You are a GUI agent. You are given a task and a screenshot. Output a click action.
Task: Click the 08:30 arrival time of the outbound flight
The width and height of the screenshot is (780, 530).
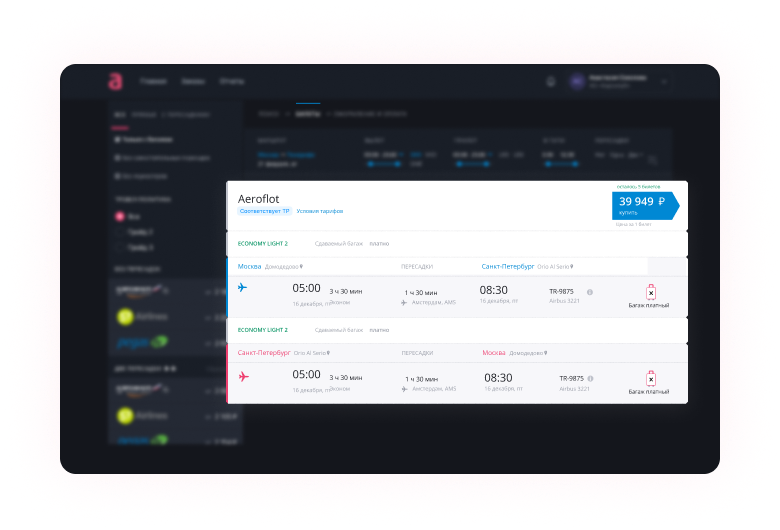493,290
